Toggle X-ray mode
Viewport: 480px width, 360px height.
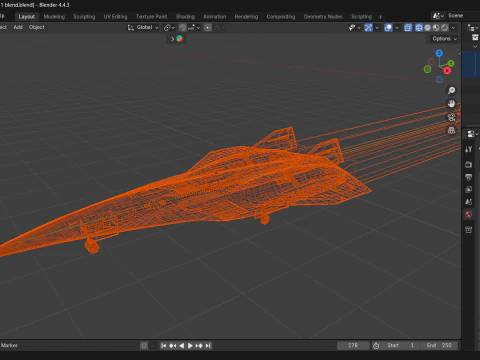[x=408, y=28]
